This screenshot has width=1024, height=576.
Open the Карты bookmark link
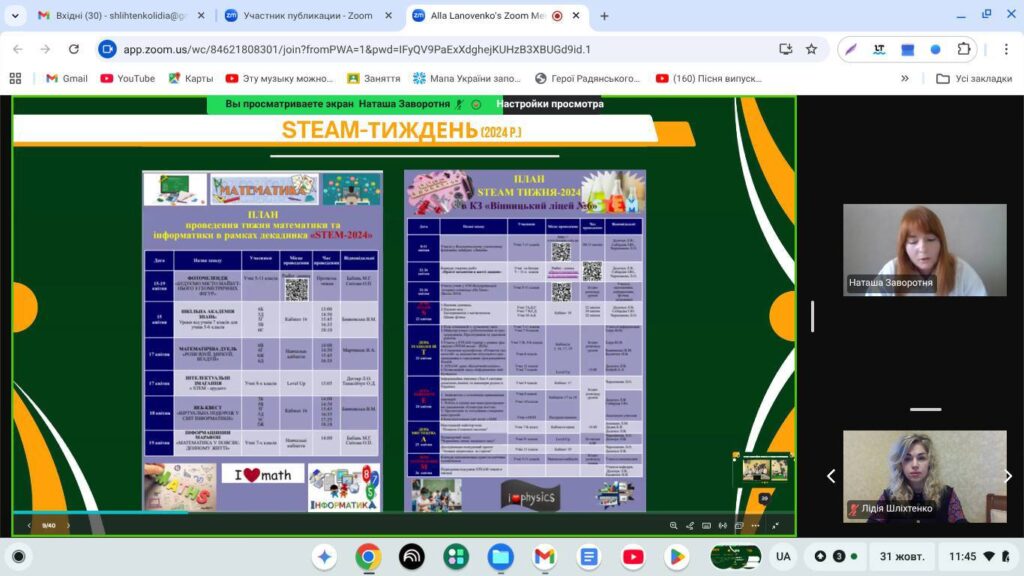click(190, 78)
